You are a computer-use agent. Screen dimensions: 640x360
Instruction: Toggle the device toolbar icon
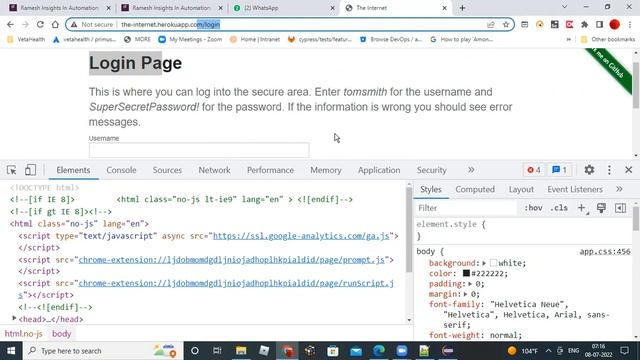[x=30, y=170]
